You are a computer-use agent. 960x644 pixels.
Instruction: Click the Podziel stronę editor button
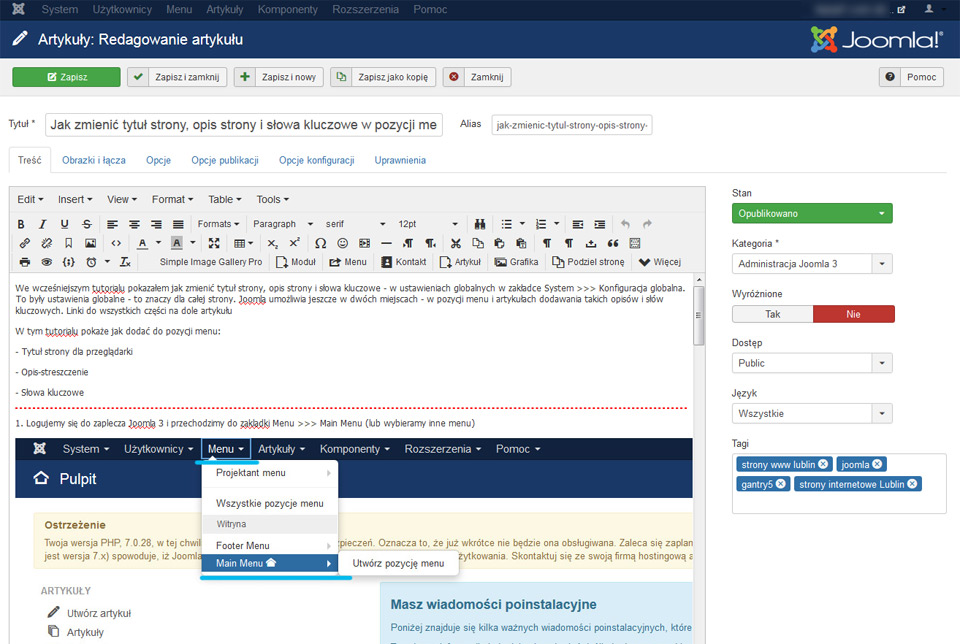click(x=588, y=262)
